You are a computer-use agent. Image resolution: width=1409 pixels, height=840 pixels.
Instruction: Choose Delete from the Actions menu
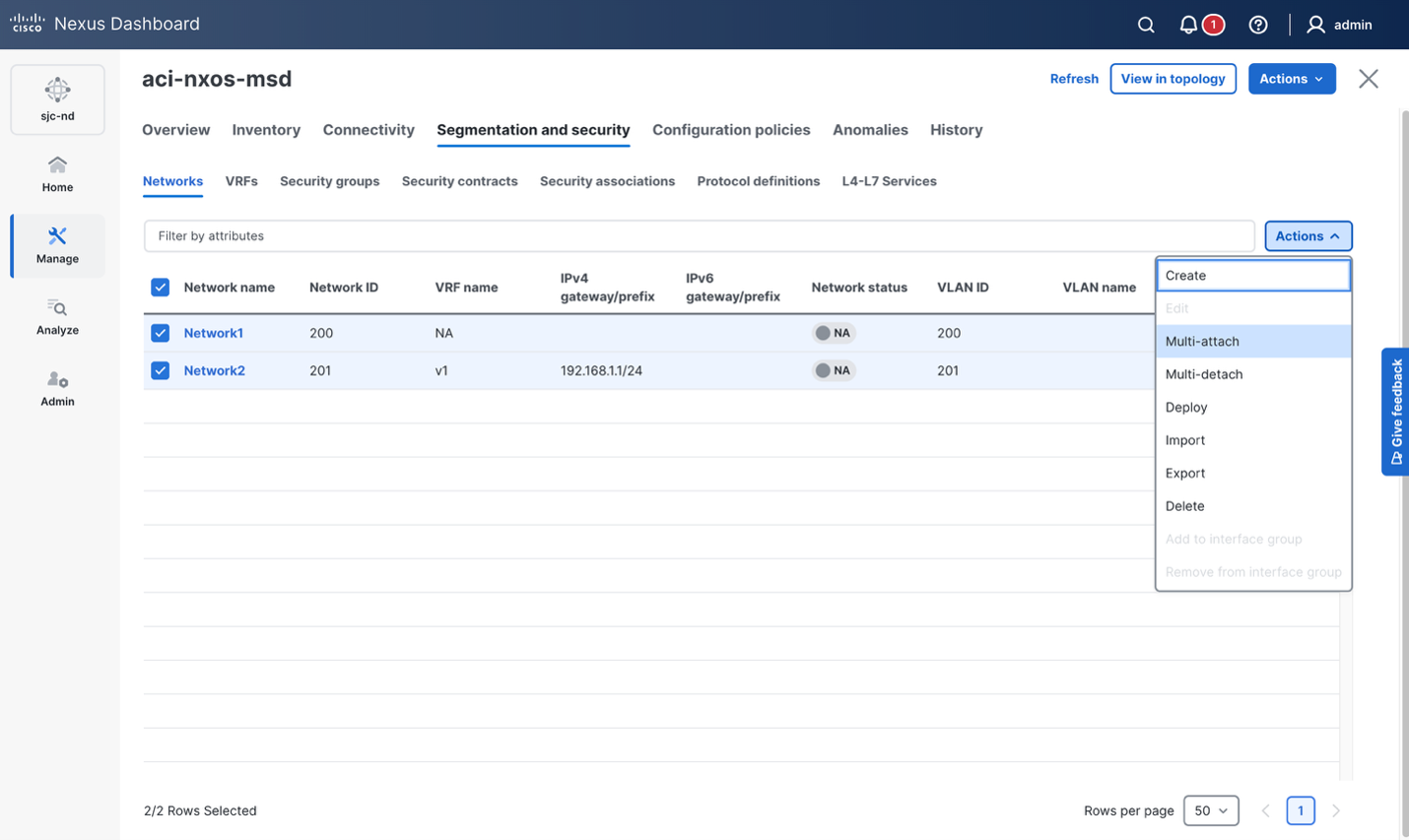[x=1253, y=506]
